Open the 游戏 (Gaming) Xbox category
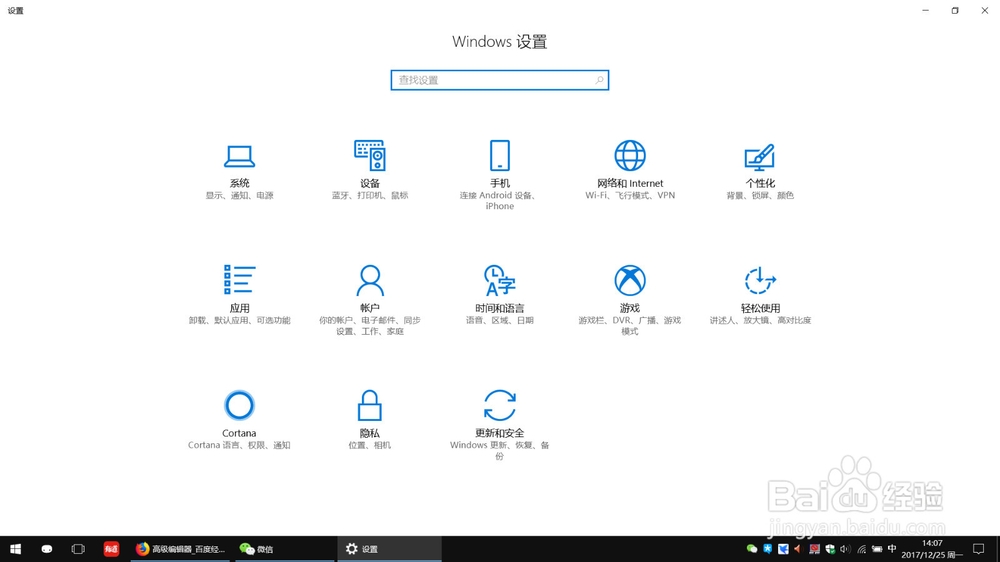Viewport: 1000px width, 562px height. coord(629,300)
